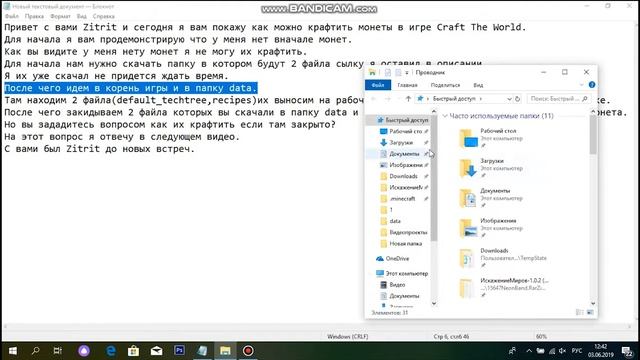Switch to Notepad via its taskbar icon
The image size is (640, 360).
click(x=202, y=351)
